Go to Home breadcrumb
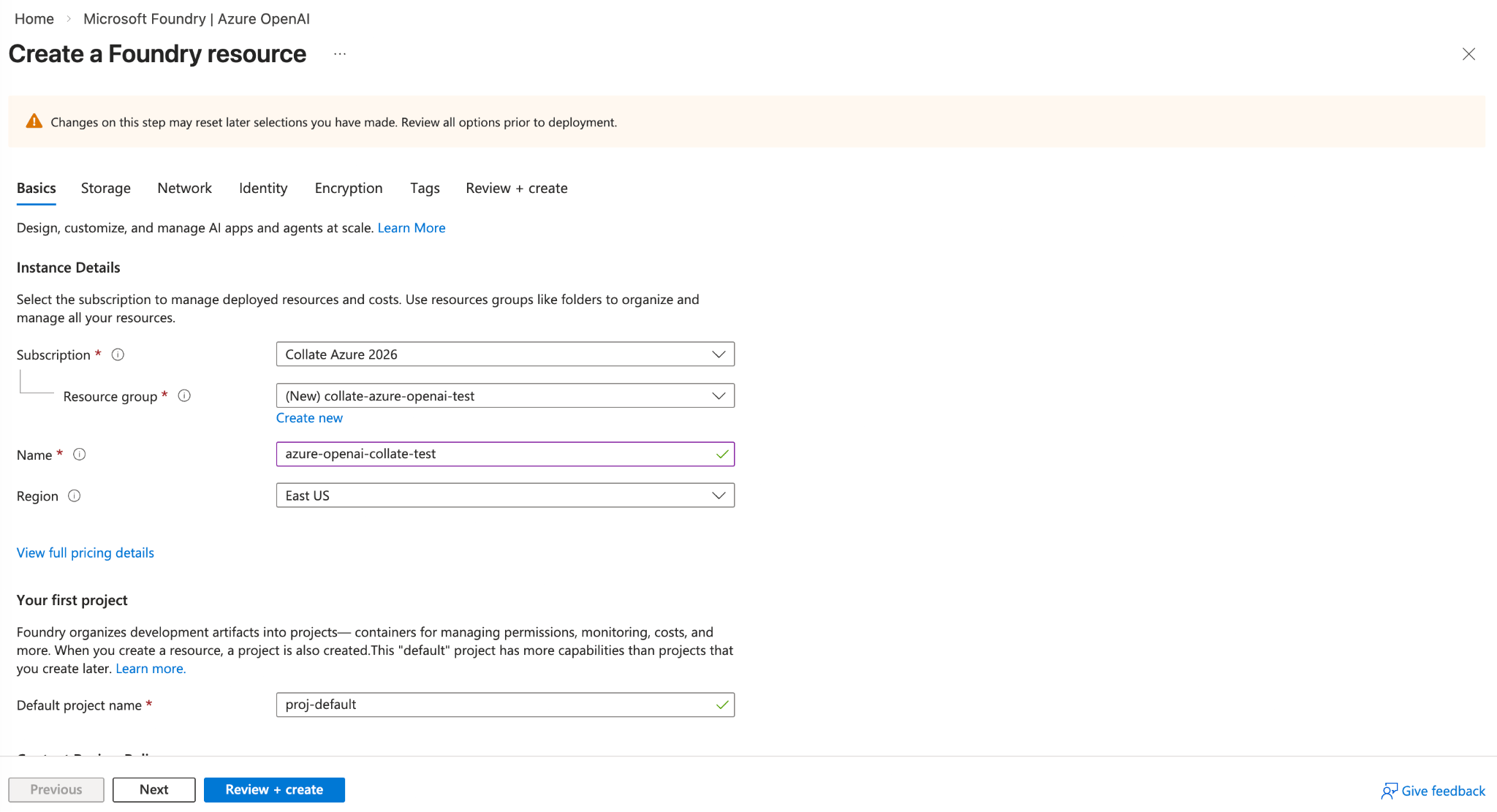The width and height of the screenshot is (1497, 812). [34, 18]
